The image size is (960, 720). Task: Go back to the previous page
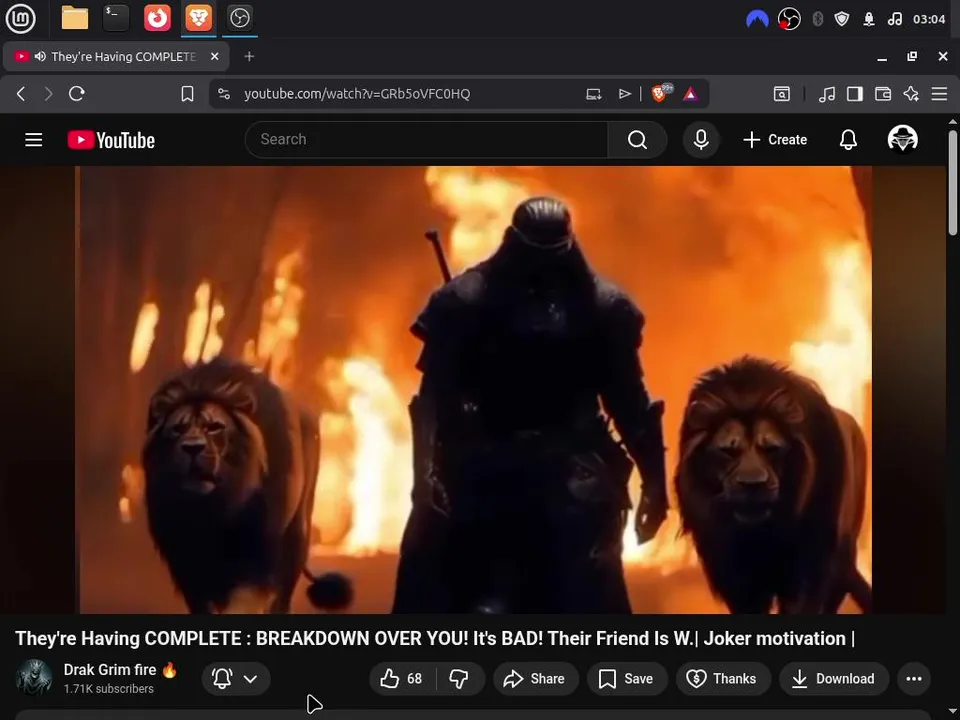(21, 94)
